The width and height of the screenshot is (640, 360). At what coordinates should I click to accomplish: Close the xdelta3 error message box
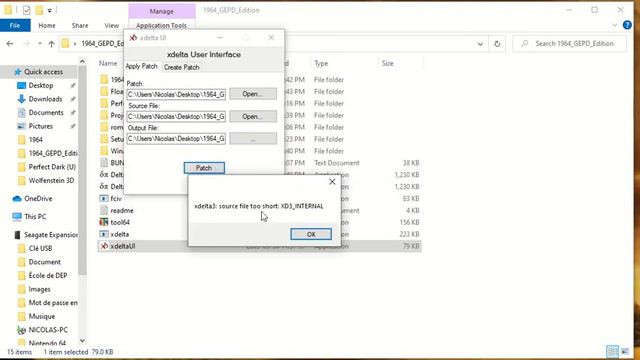click(332, 182)
